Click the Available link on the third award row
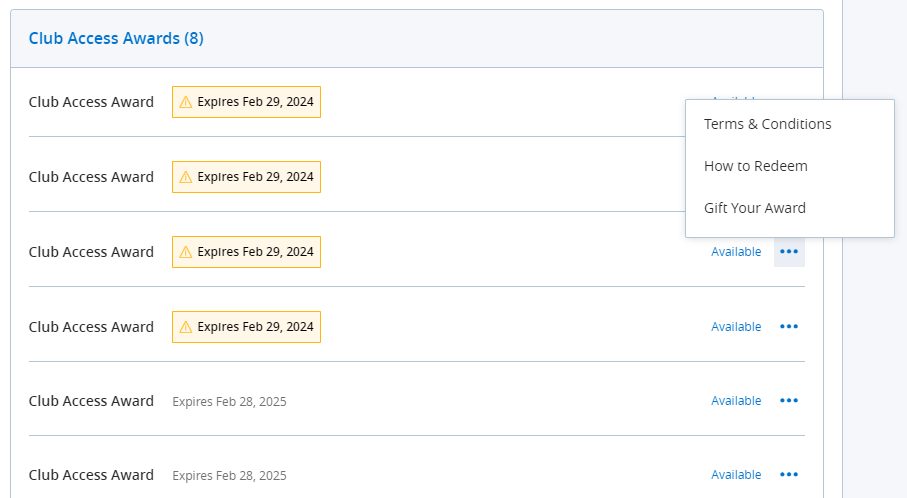This screenshot has width=907, height=498. point(736,252)
